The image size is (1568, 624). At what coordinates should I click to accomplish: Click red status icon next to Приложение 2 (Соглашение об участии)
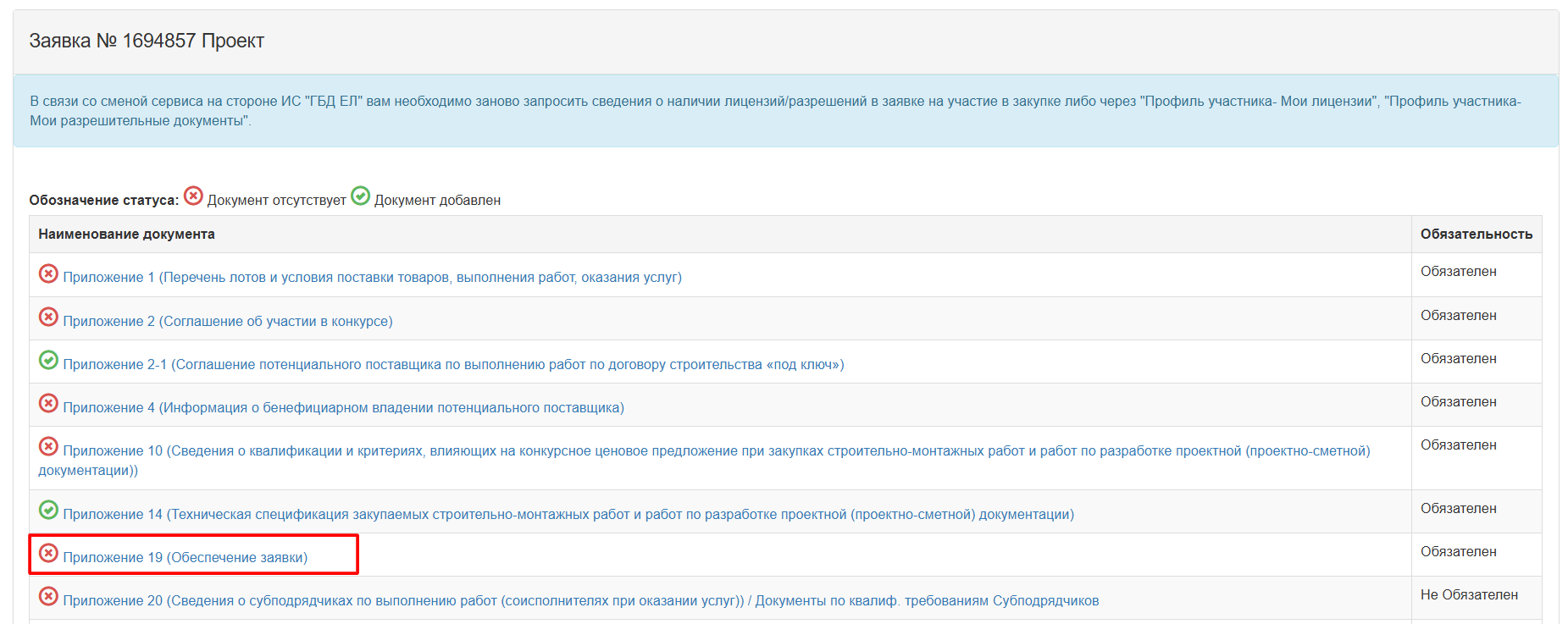coord(48,318)
